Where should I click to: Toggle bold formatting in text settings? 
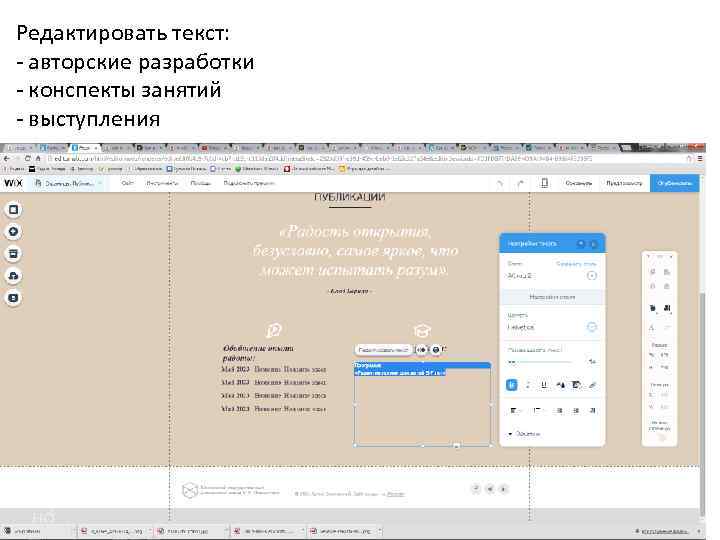coord(512,385)
